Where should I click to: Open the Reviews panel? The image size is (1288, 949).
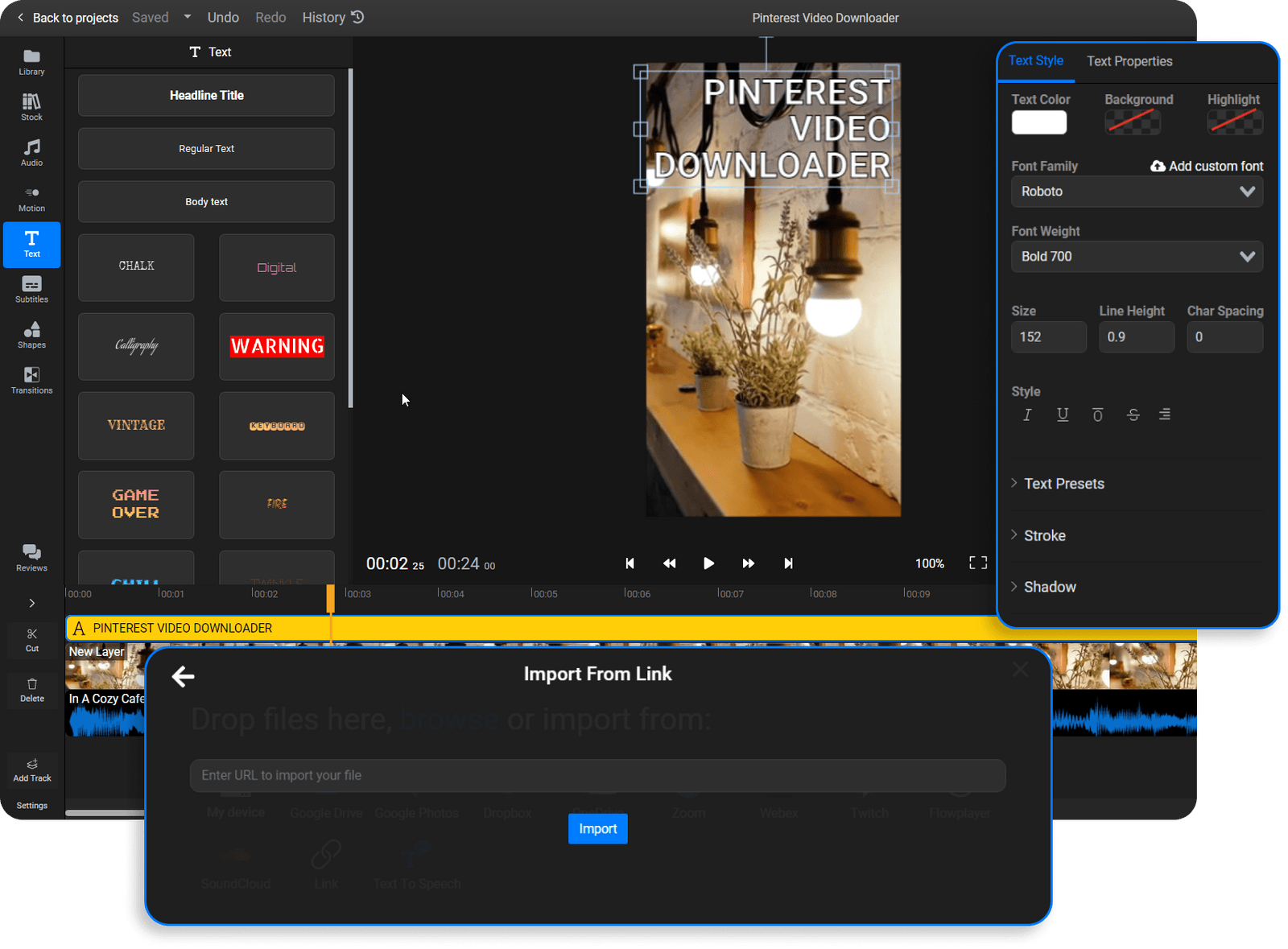click(31, 558)
